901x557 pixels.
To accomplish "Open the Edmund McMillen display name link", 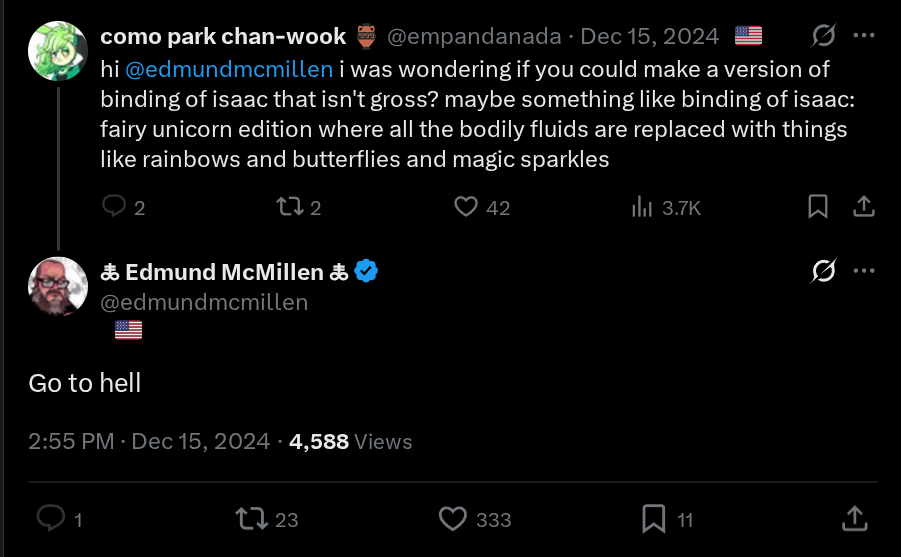I will (224, 272).
